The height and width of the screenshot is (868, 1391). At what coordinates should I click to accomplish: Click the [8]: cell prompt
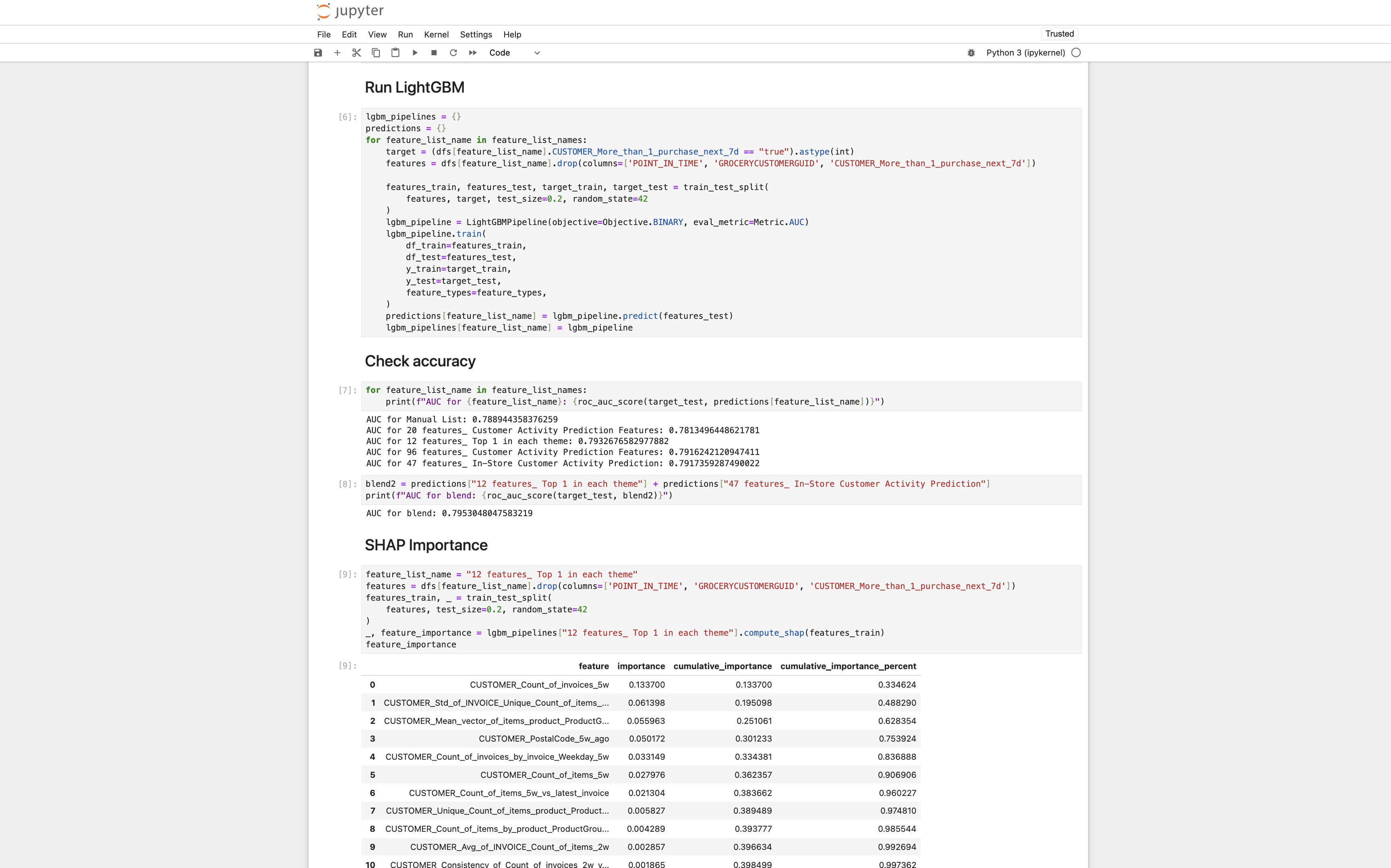(347, 484)
